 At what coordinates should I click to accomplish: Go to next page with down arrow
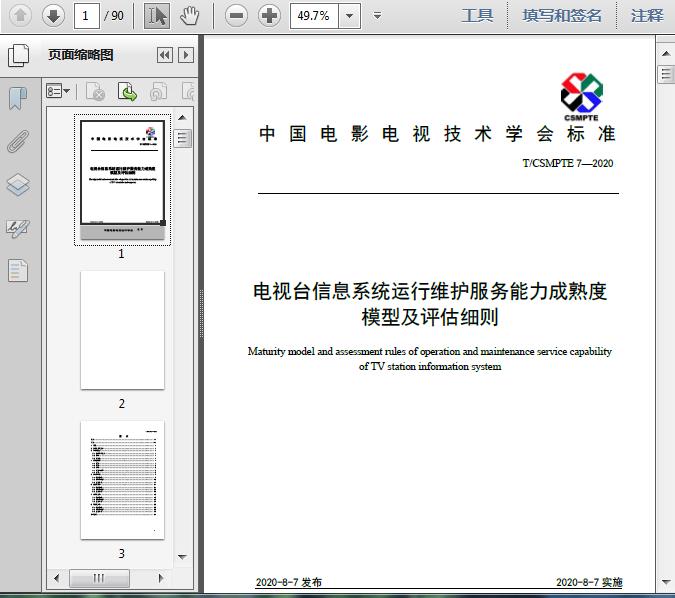pos(53,16)
